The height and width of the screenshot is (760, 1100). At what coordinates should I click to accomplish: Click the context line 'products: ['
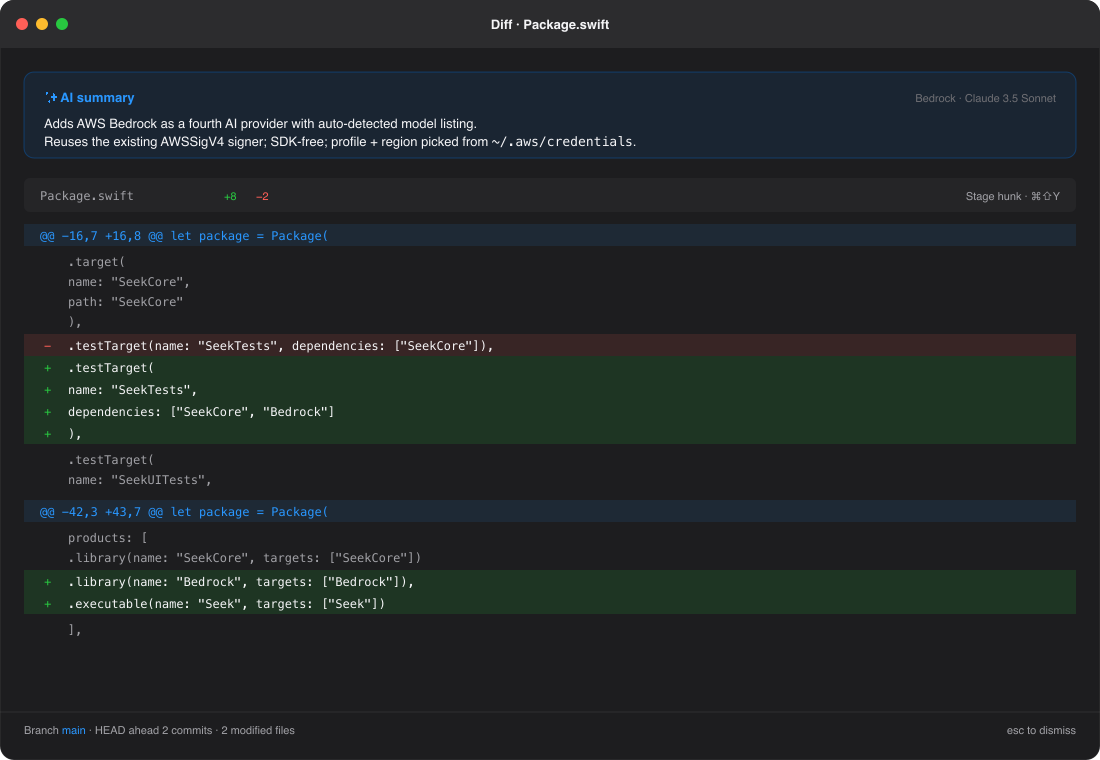point(107,538)
